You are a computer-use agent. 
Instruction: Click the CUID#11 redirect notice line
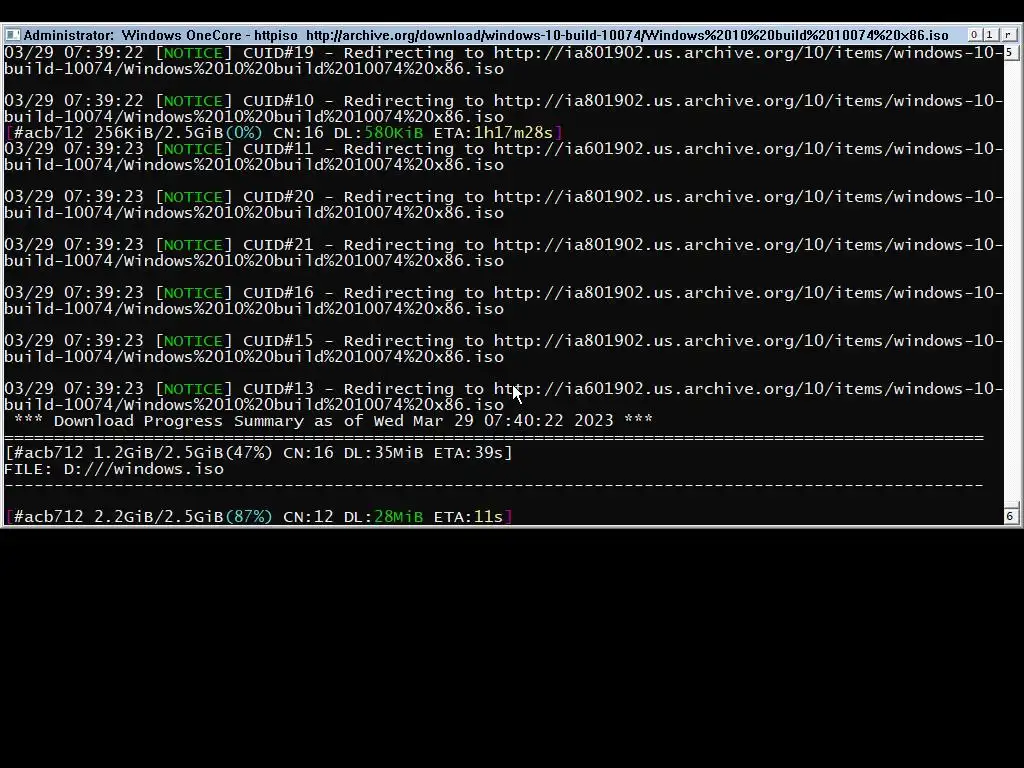click(504, 157)
